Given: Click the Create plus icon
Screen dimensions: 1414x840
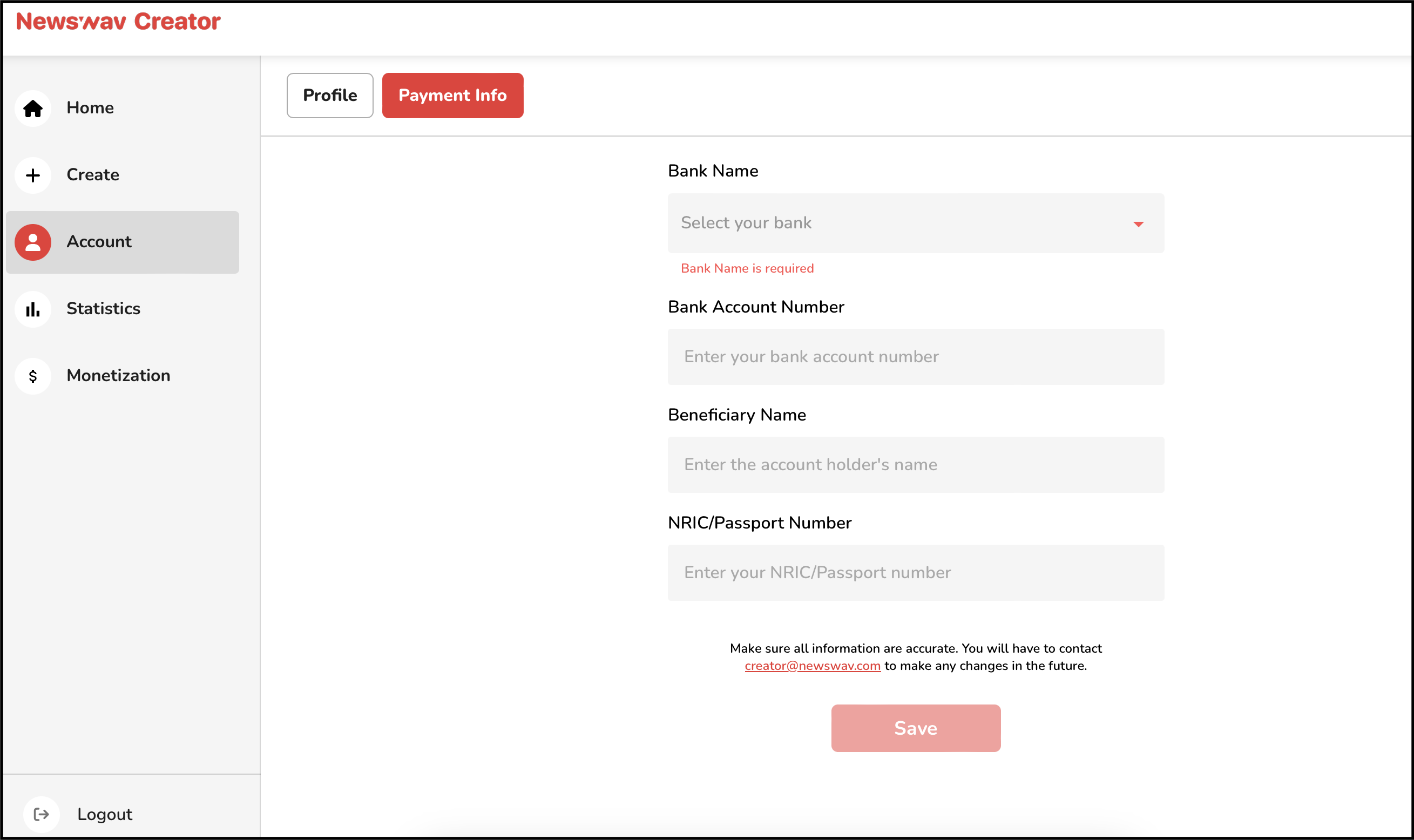Looking at the screenshot, I should (33, 175).
